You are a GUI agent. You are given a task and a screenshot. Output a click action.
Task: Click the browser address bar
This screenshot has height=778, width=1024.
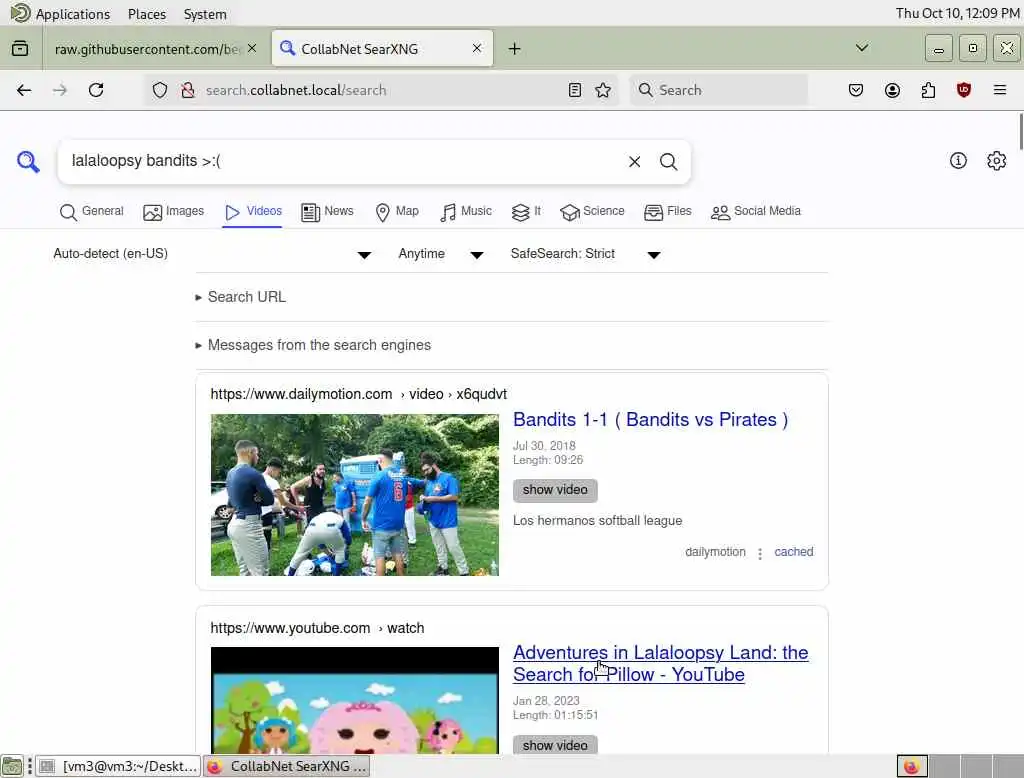382,90
